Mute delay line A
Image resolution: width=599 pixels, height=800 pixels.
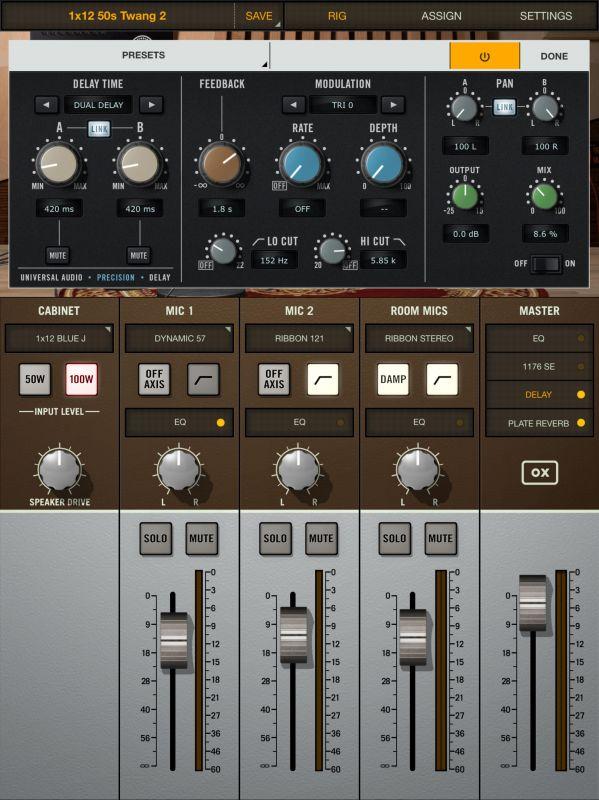(x=58, y=255)
